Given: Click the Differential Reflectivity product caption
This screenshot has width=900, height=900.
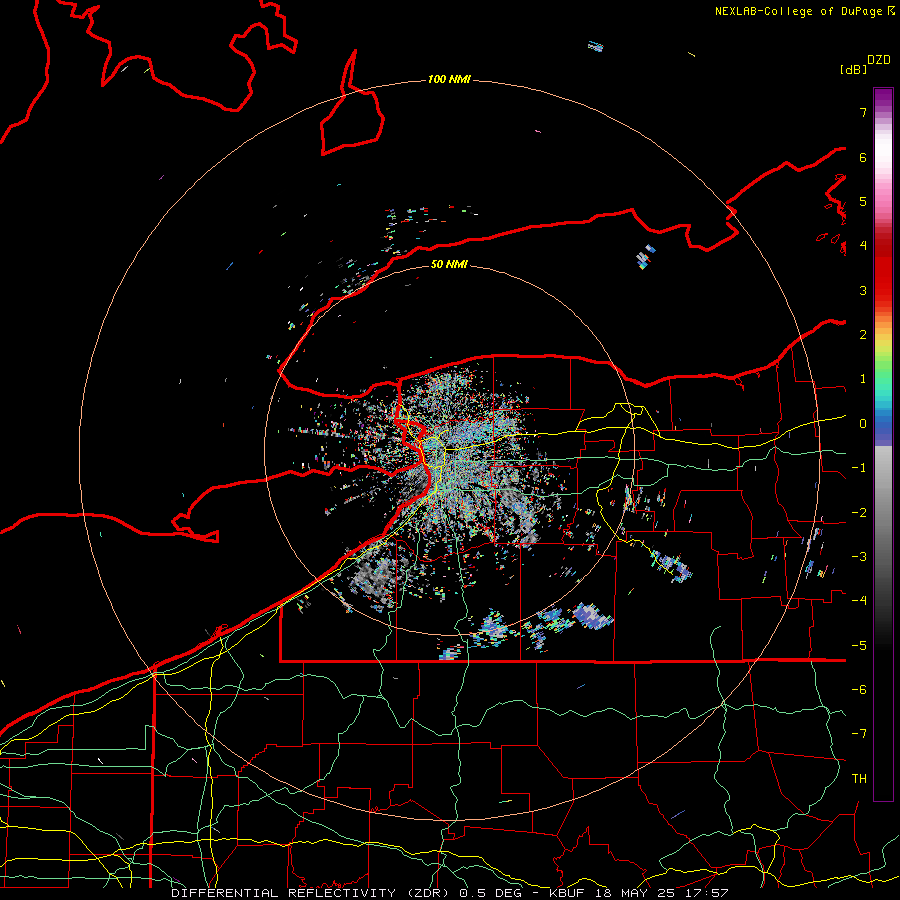Looking at the screenshot, I should (449, 893).
